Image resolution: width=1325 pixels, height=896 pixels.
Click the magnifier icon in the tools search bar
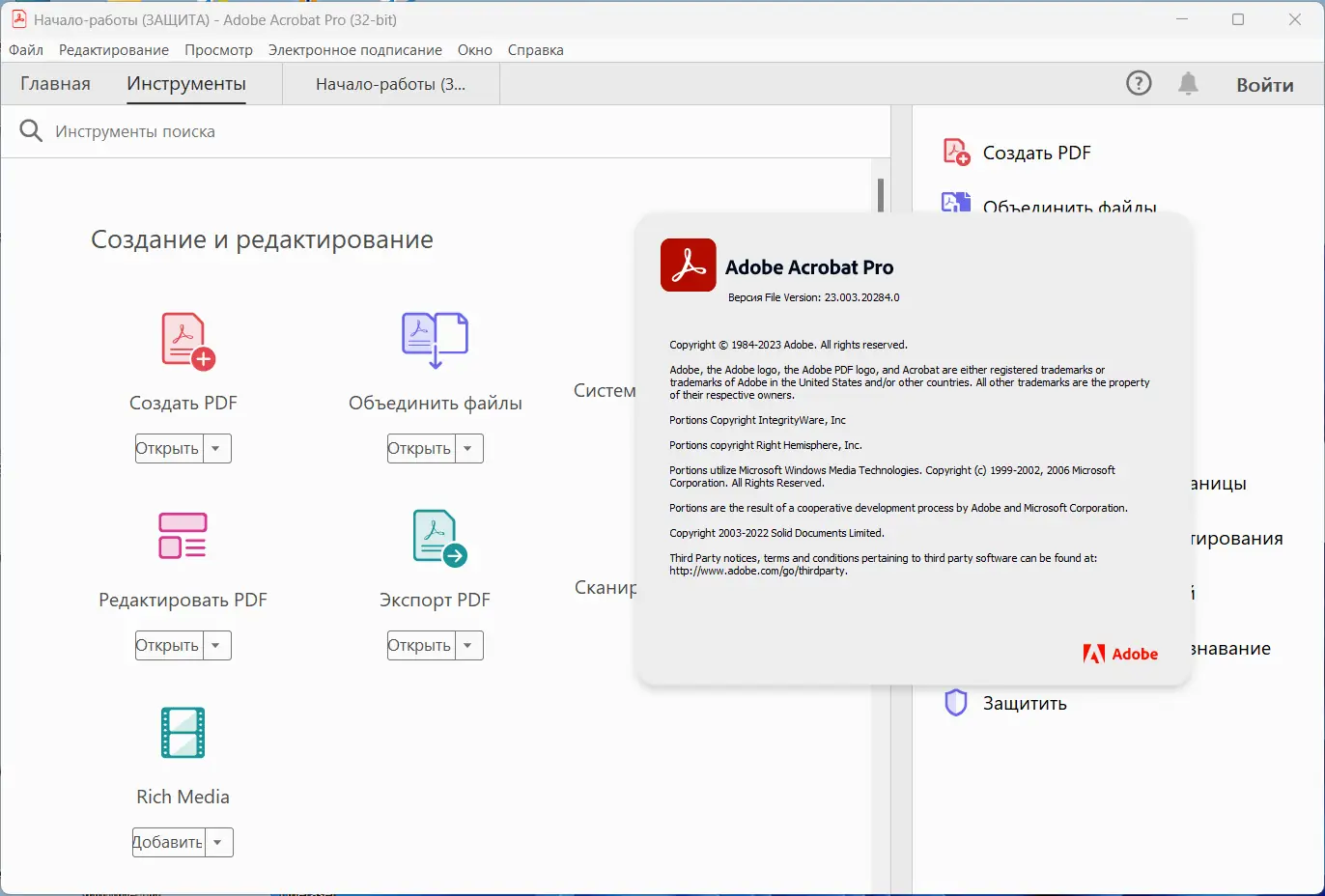tap(31, 130)
